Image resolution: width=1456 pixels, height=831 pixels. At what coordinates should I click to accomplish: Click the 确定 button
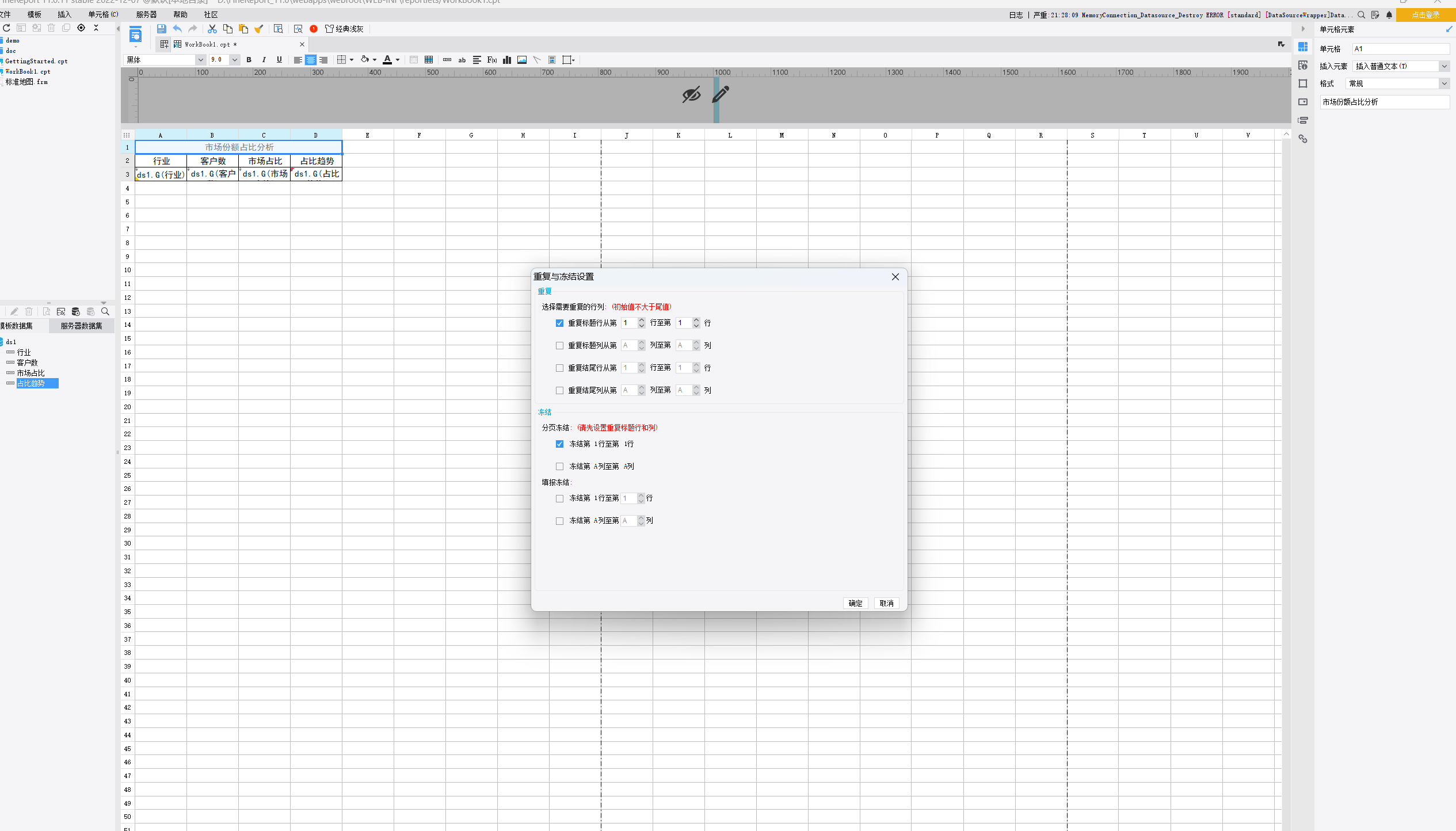pos(855,603)
